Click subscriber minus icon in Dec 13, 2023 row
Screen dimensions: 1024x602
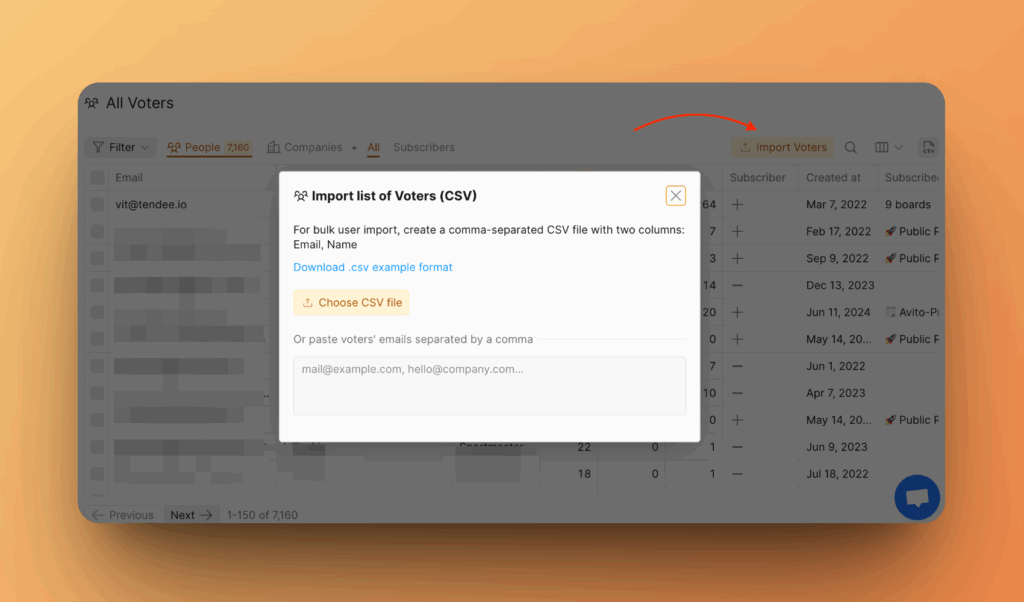[x=737, y=285]
